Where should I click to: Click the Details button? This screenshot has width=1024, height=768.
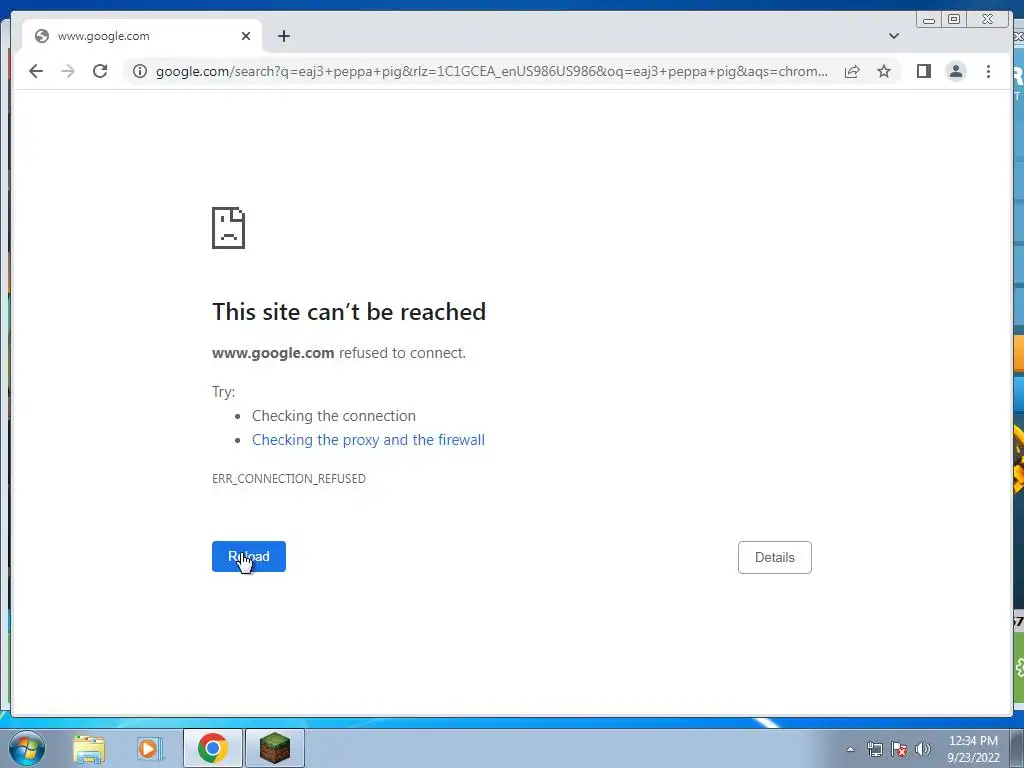[775, 558]
